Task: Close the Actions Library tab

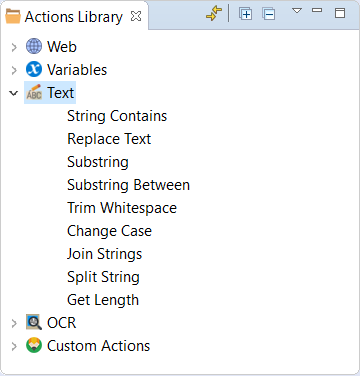Action: (x=136, y=16)
